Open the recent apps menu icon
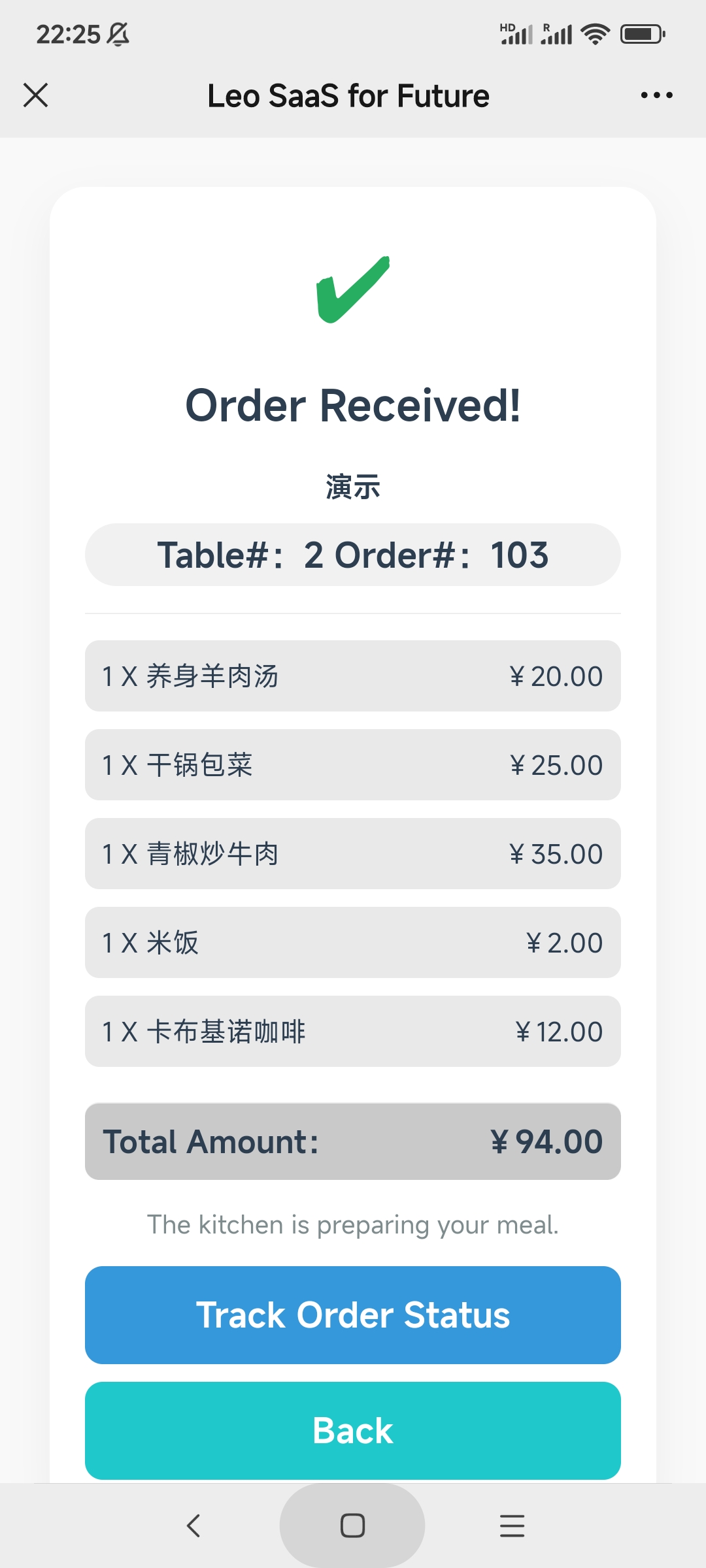Image resolution: width=706 pixels, height=1568 pixels. pyautogui.click(x=512, y=1526)
